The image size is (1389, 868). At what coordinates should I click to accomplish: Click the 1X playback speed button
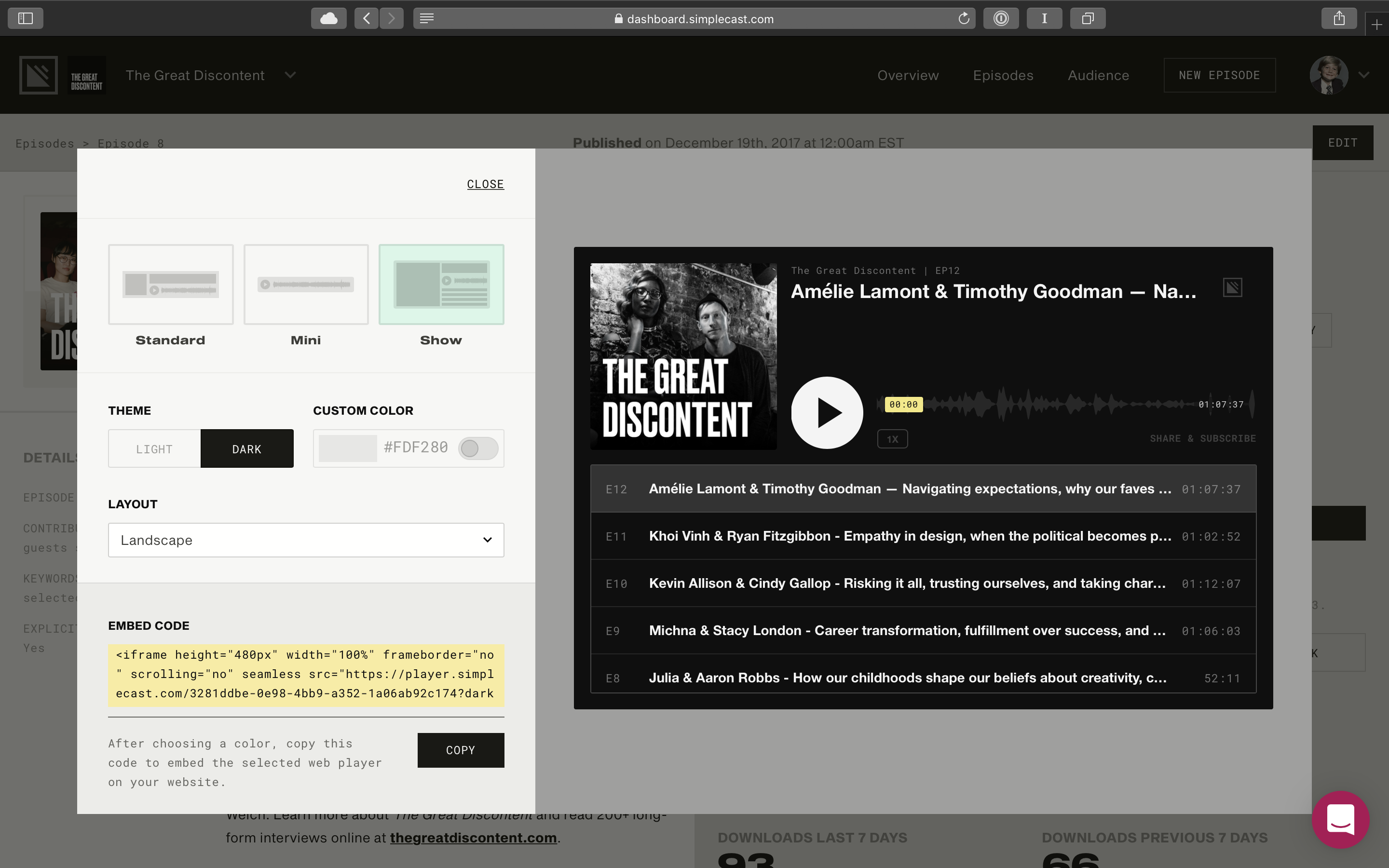tap(892, 439)
